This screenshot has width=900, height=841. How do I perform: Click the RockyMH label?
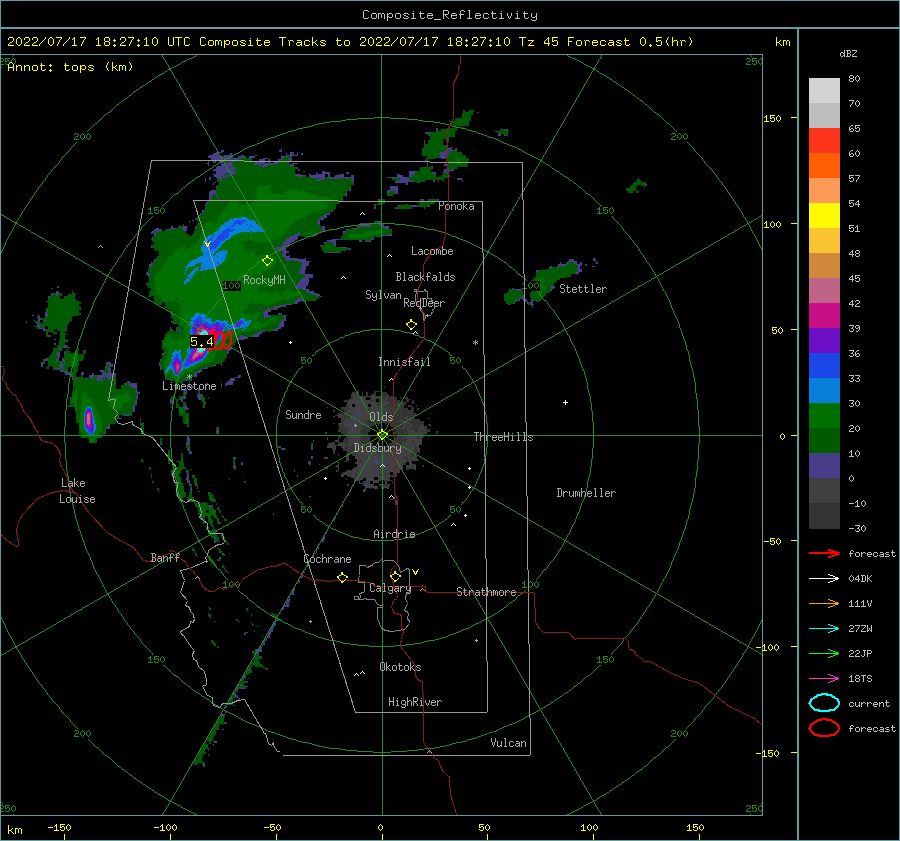click(264, 280)
